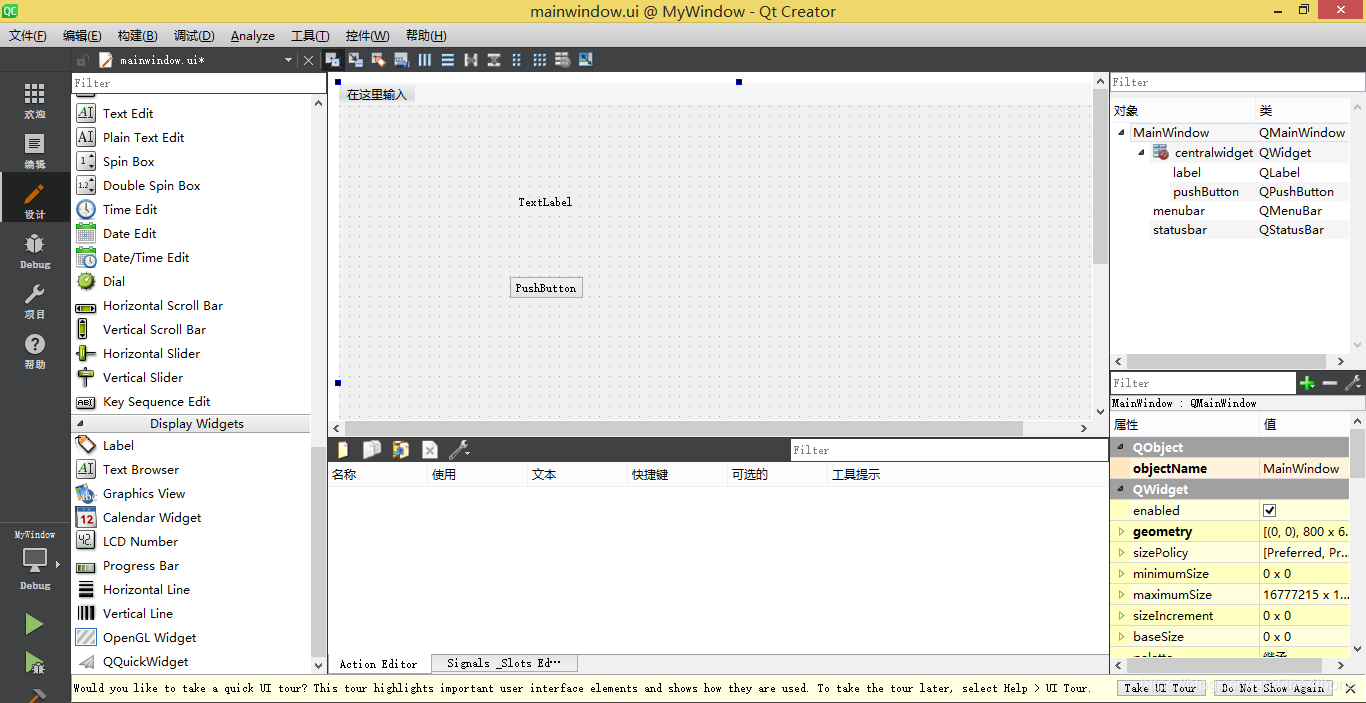
Task: Expand the baseSize property
Action: click(1121, 637)
